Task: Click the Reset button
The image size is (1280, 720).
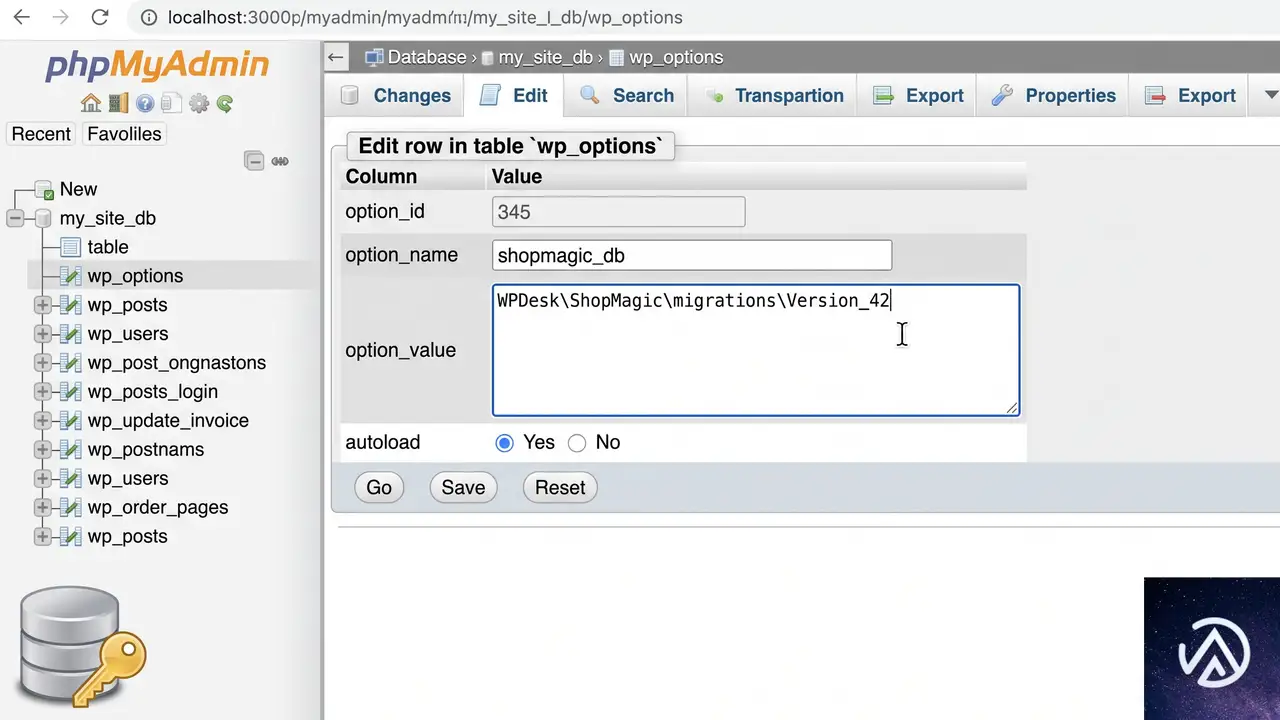Action: point(560,487)
